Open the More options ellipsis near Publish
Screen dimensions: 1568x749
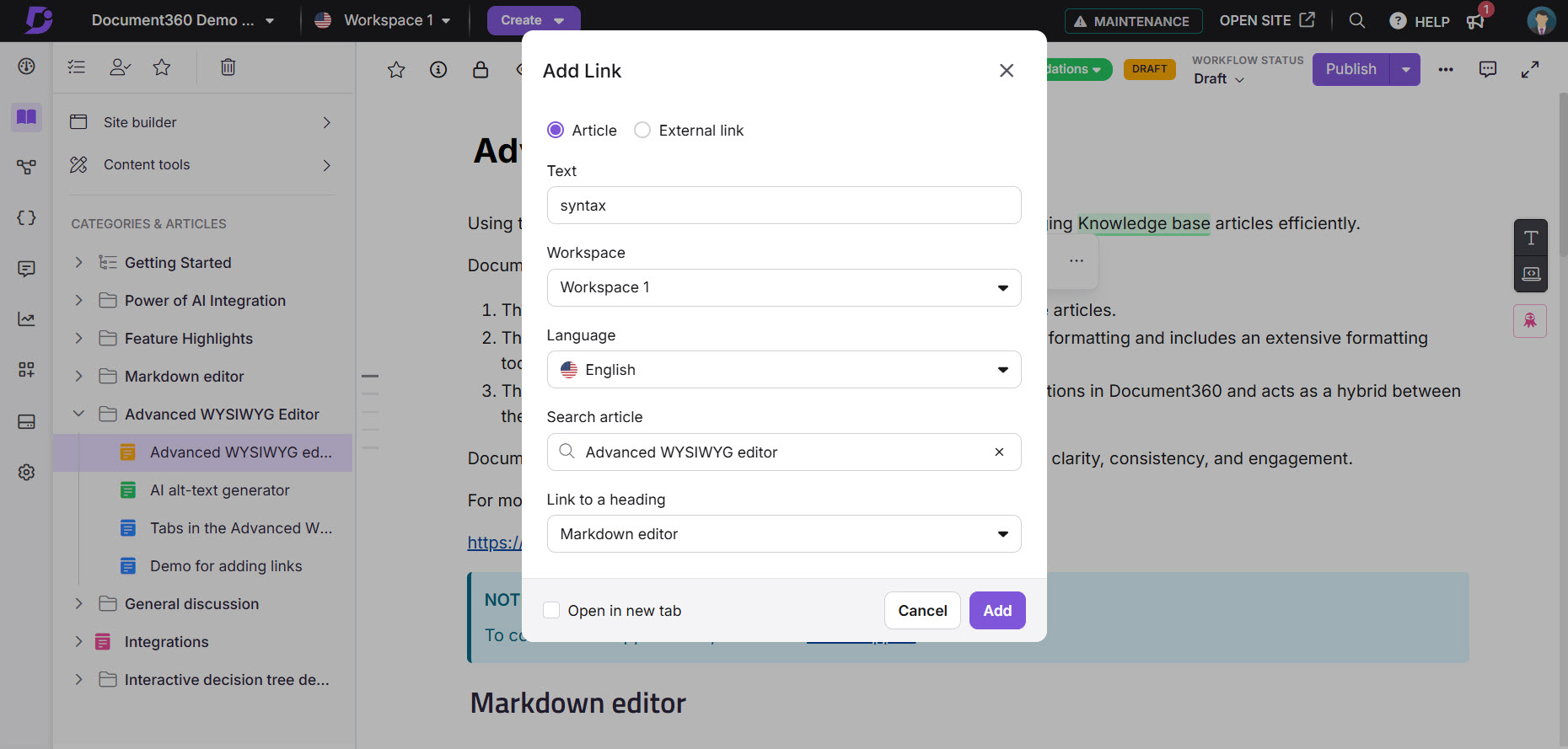click(1446, 69)
